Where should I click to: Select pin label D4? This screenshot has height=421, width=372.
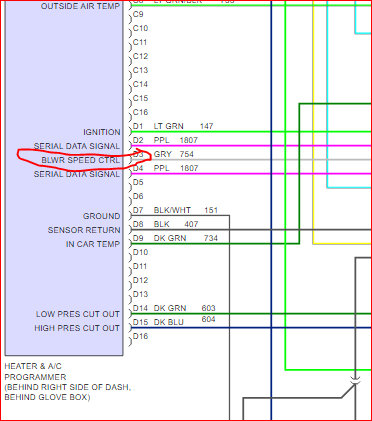[138, 168]
